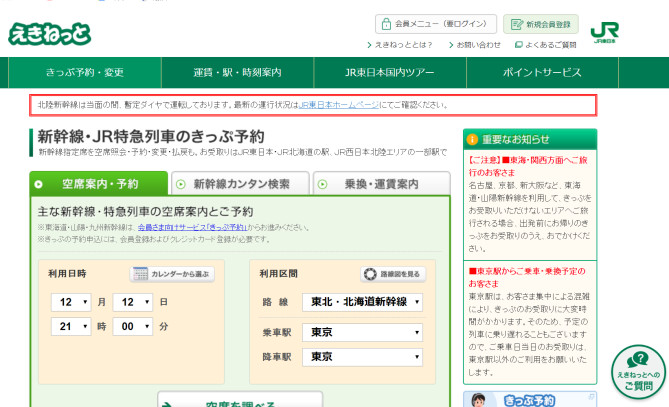Click 新規会員登録 button
669x407 pixels.
point(541,24)
